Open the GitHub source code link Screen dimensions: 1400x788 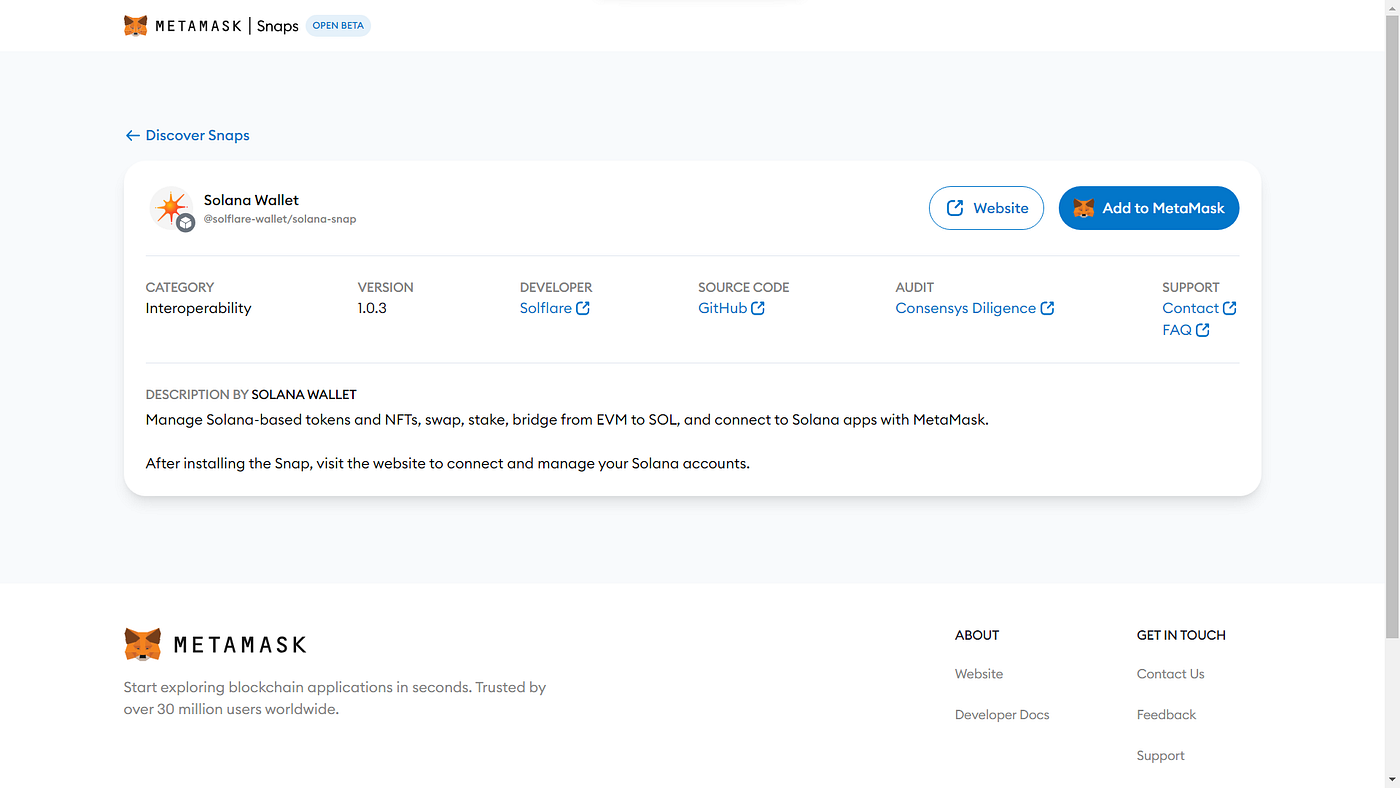[731, 308]
